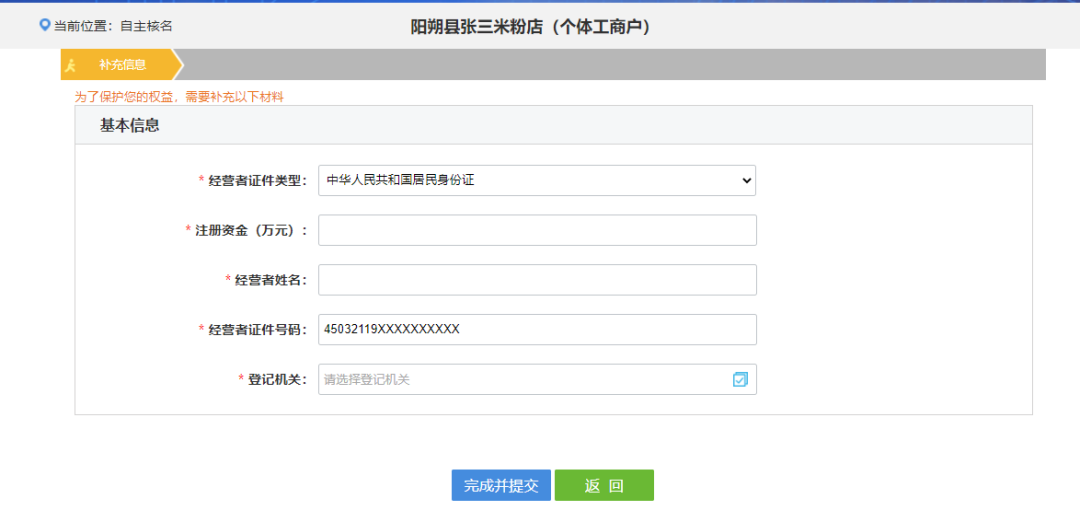Image resolution: width=1080 pixels, height=522 pixels.
Task: Focus the 注册资金（万元） input field
Action: 536,230
